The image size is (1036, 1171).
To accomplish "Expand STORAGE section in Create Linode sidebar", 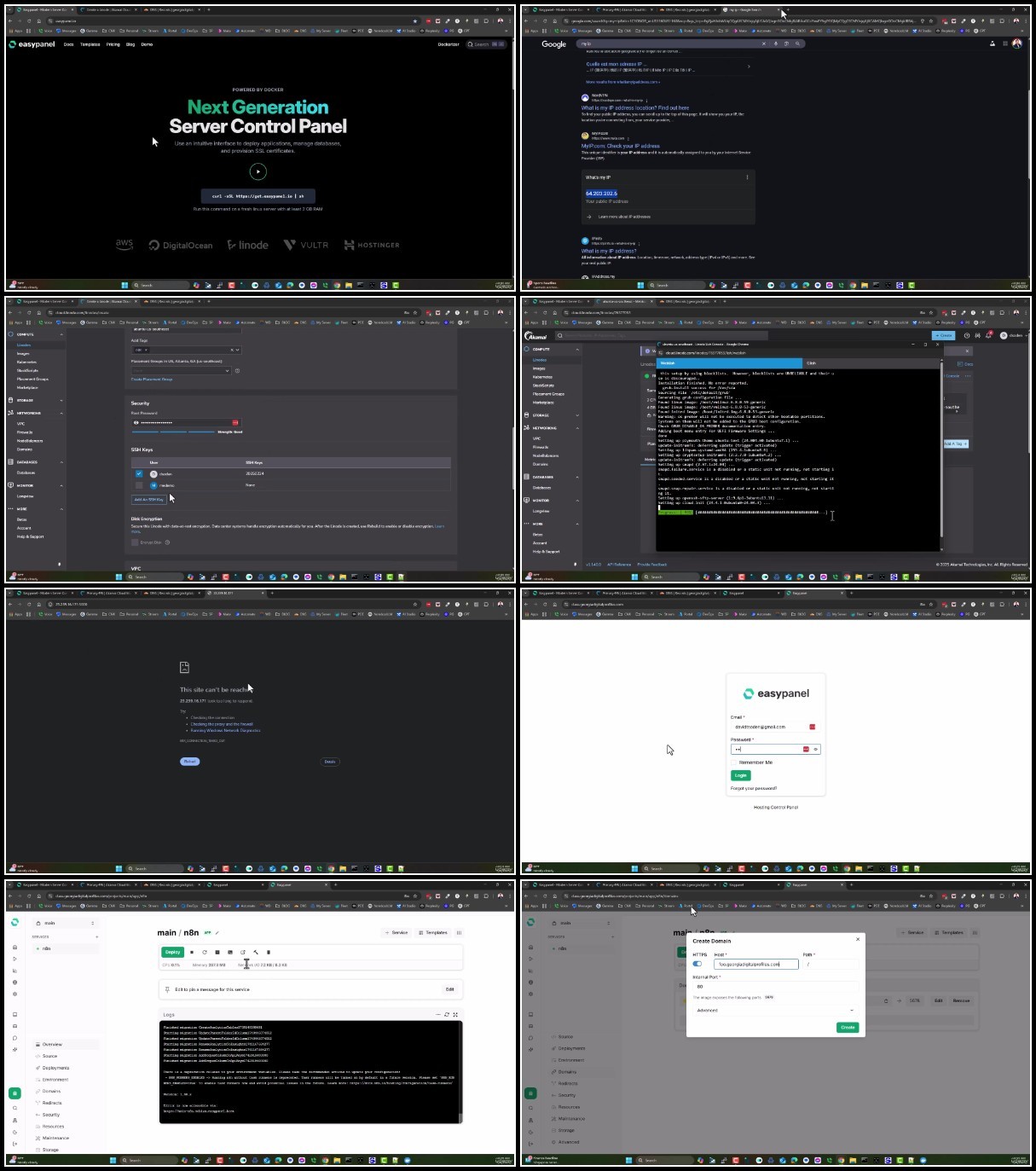I will 61,400.
